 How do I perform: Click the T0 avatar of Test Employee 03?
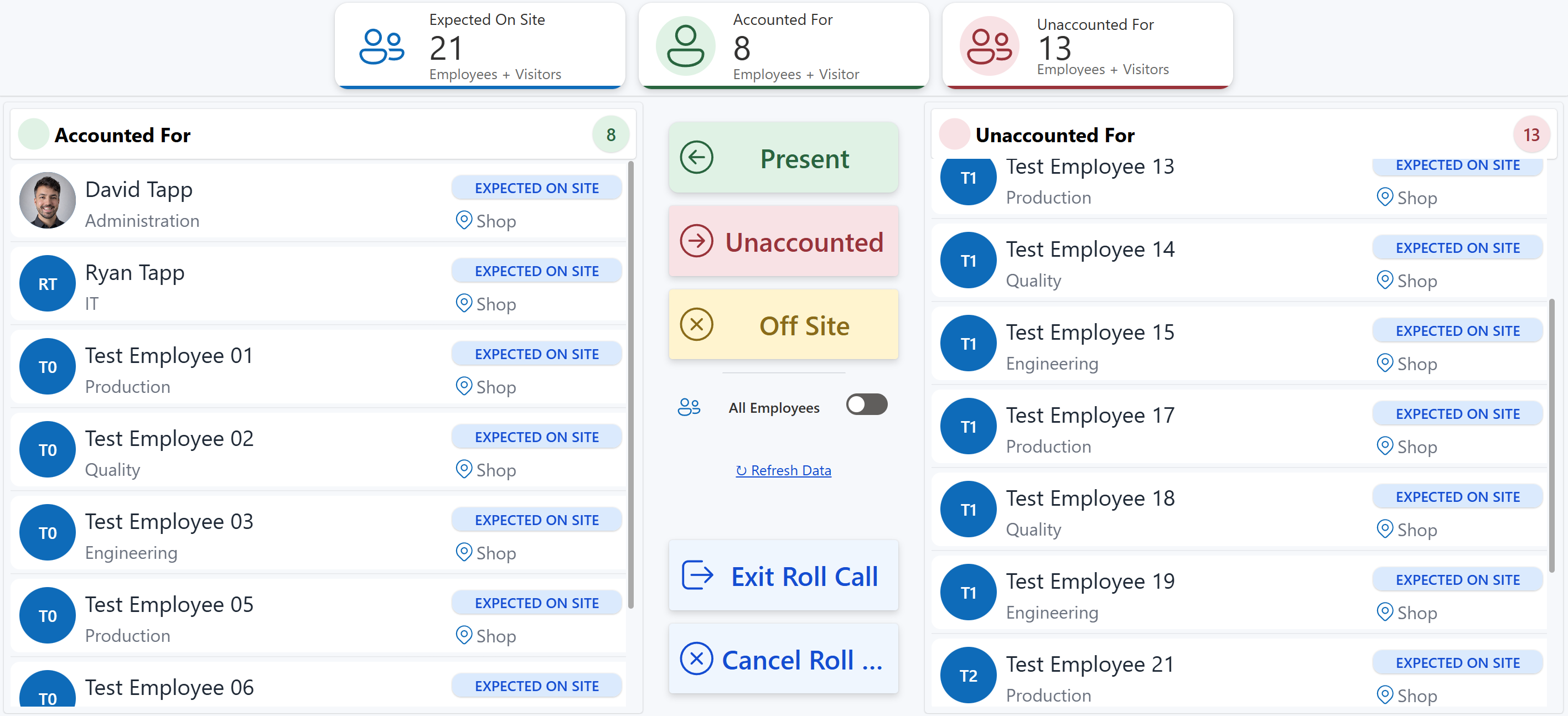[48, 533]
